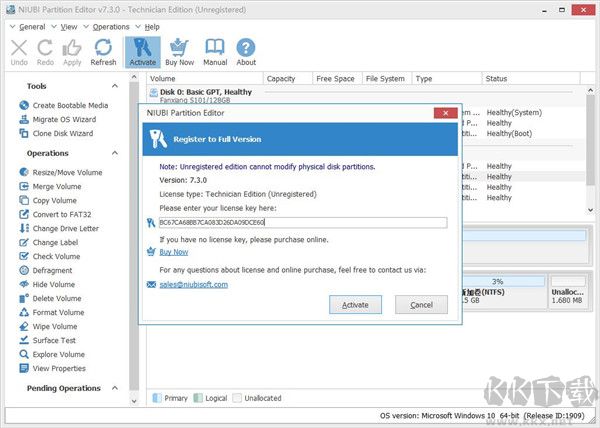This screenshot has height=428, width=600.
Task: Sort by the Capacity column header
Action: (288, 78)
